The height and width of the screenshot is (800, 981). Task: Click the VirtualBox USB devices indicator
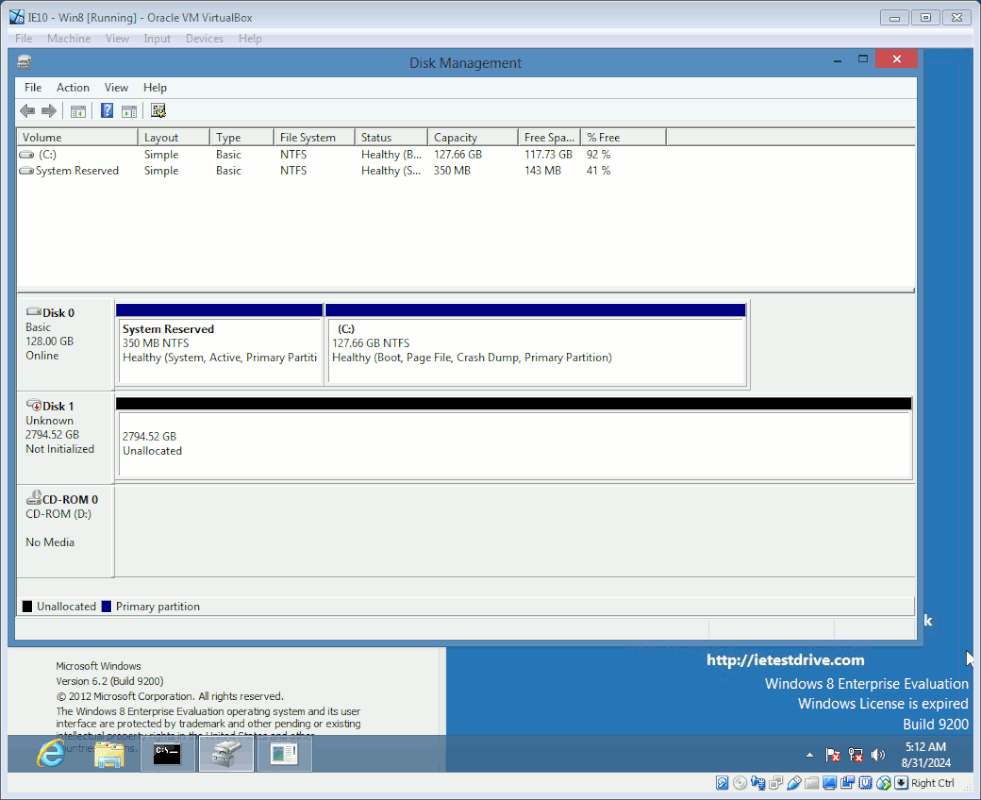click(794, 783)
